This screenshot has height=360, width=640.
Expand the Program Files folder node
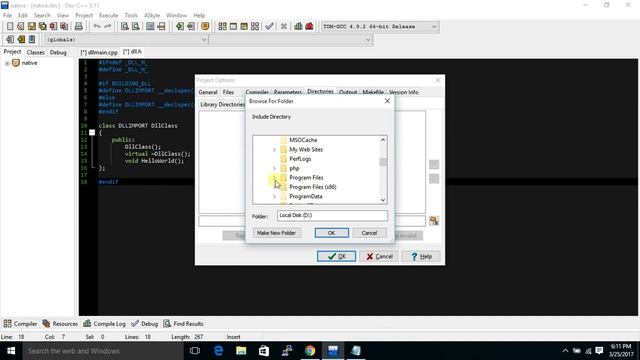pos(274,178)
